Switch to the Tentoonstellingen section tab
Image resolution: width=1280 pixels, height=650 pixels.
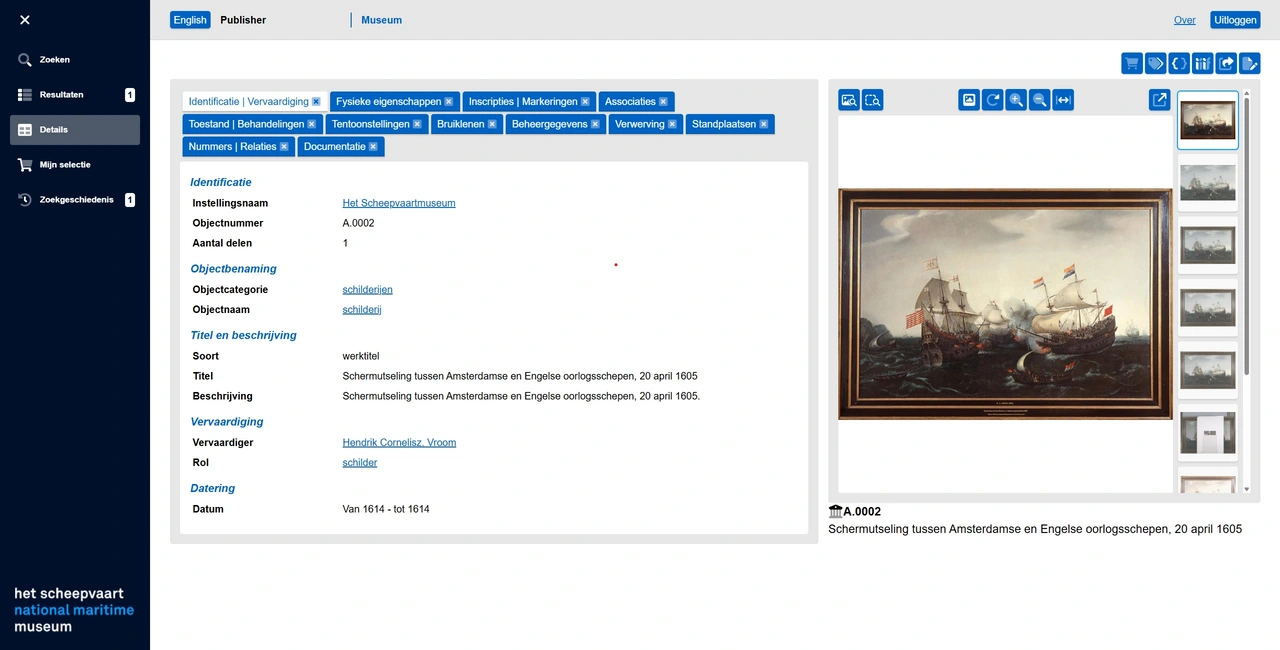click(371, 124)
